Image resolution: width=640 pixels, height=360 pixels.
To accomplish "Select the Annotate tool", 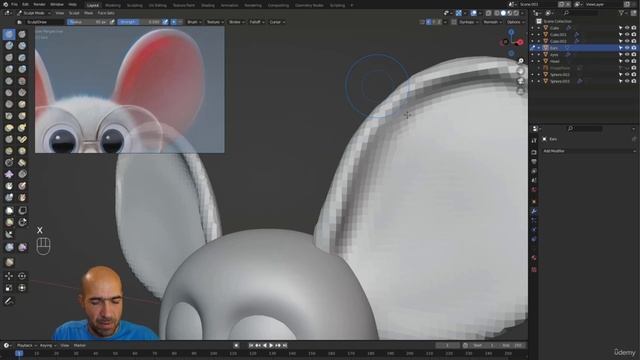I will (9, 301).
